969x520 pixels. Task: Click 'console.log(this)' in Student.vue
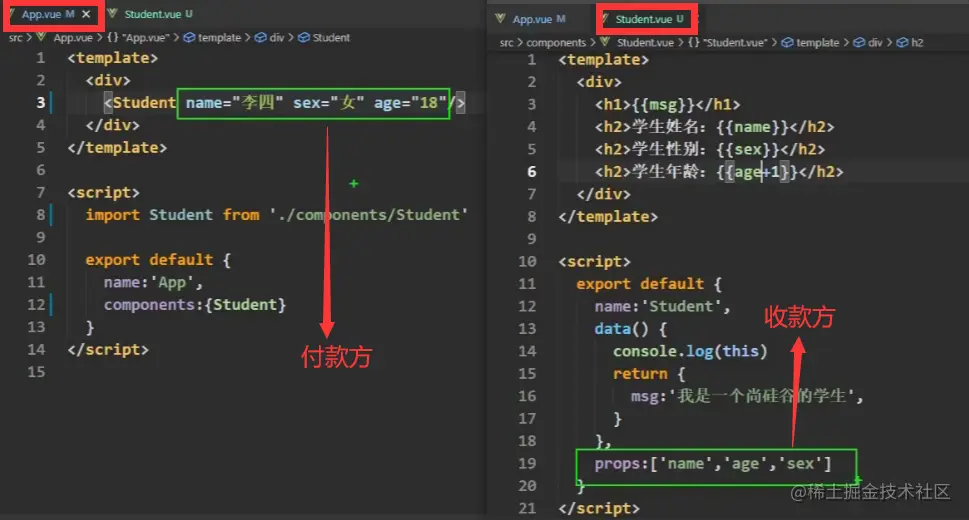690,351
